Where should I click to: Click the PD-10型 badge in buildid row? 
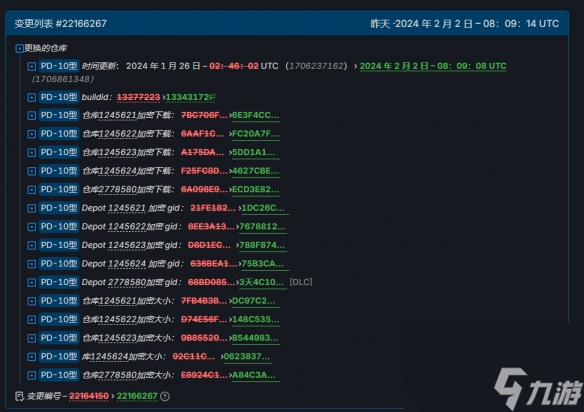click(x=59, y=97)
